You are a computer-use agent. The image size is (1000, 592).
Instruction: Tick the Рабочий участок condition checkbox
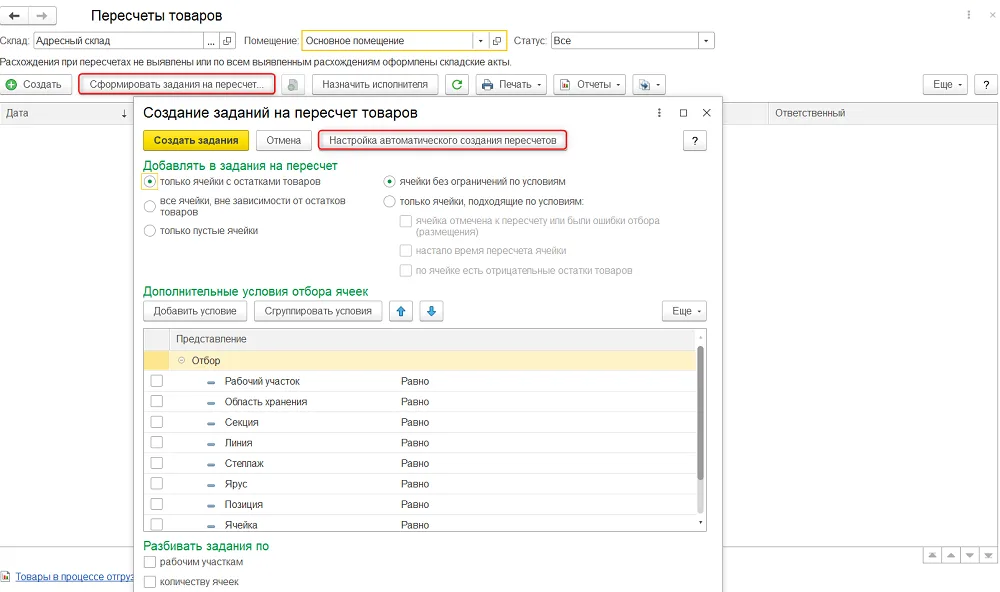point(157,381)
